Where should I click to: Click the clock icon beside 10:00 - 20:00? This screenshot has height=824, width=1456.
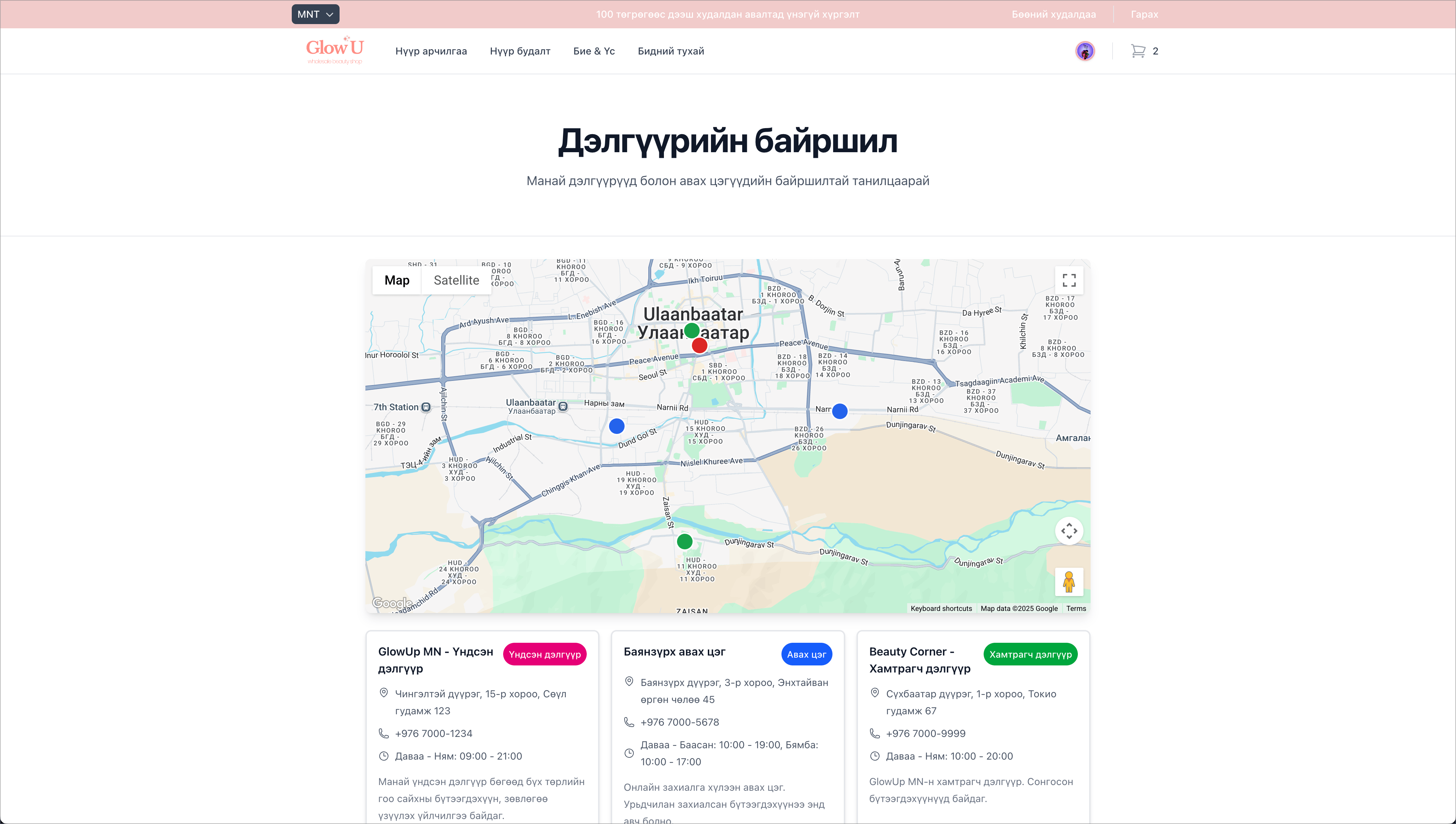875,756
